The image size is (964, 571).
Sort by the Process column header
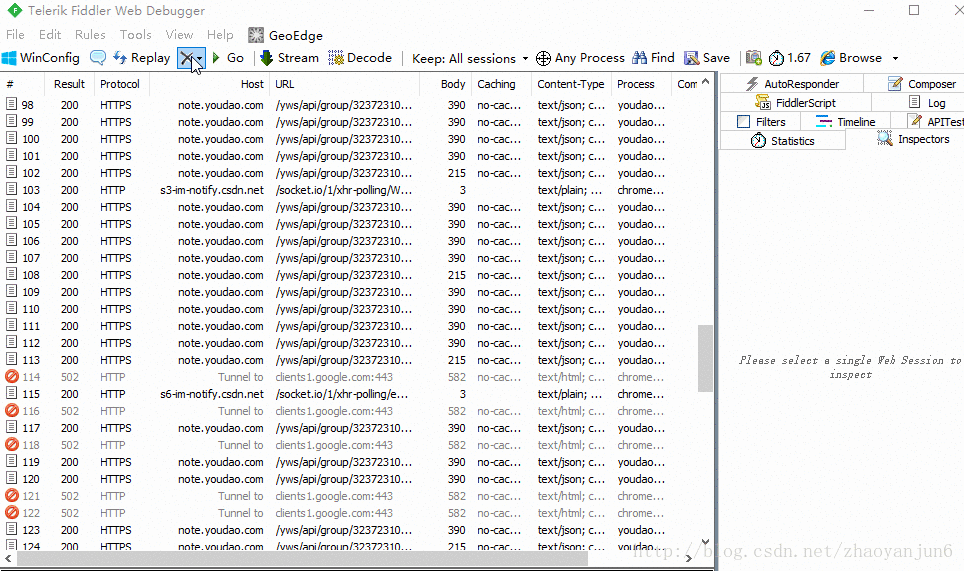point(641,84)
